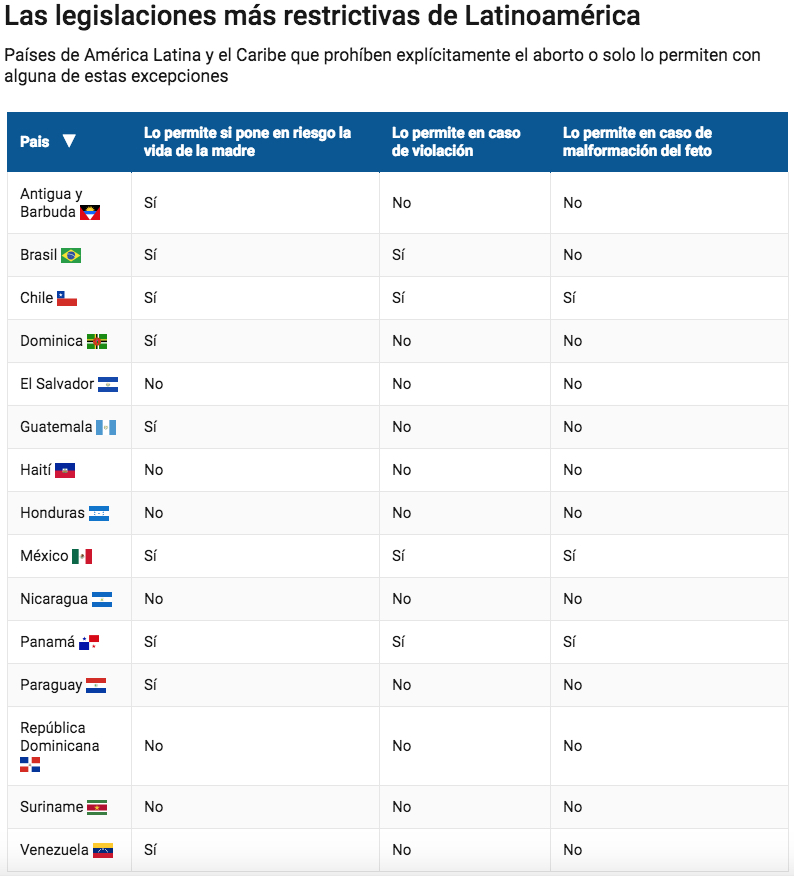Screen dimensions: 794x876
Task: Click the Chile flag icon
Action: coord(67,298)
